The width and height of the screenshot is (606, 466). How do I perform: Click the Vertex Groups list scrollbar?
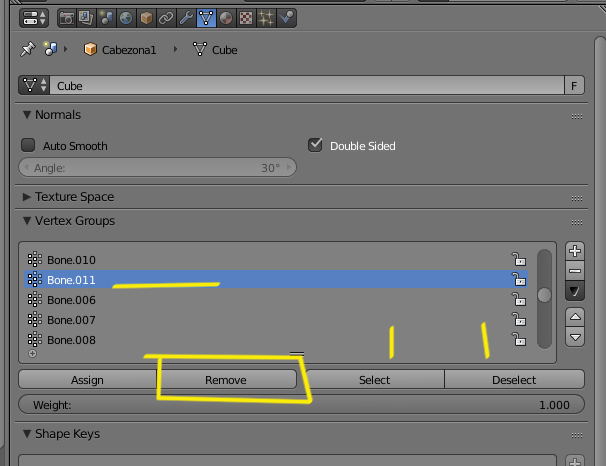[x=544, y=299]
